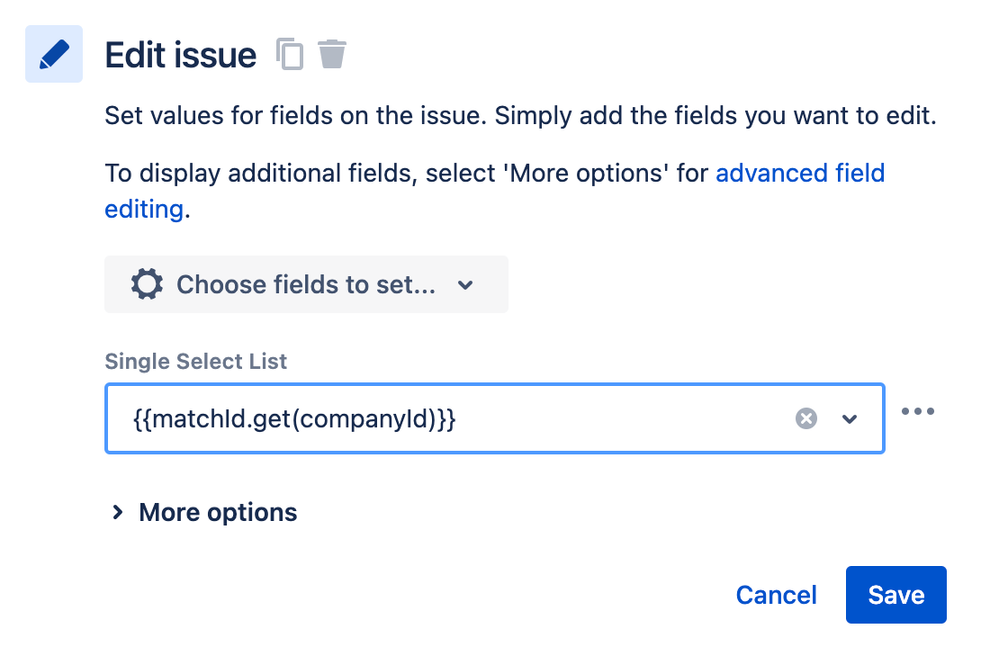
Task: Click the matchId.get(companyId) smart value text
Action: [294, 419]
